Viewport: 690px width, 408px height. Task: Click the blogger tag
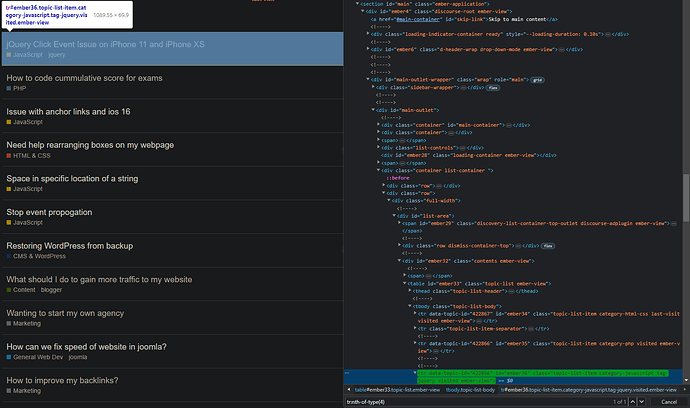[x=51, y=290]
